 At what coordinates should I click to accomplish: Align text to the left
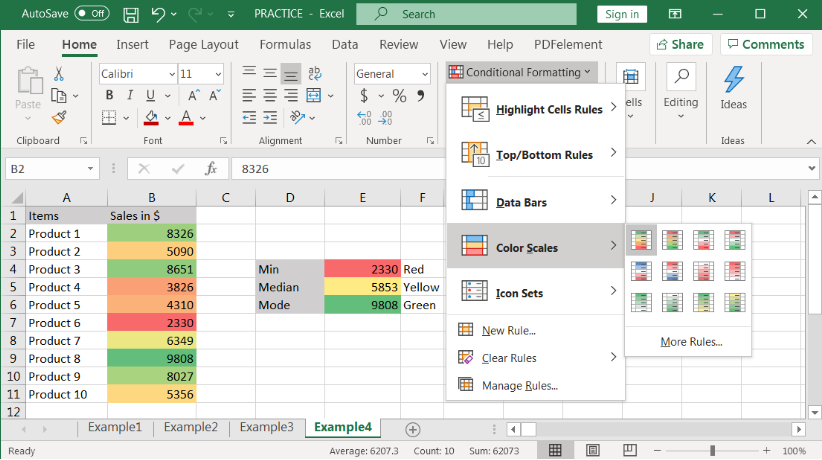click(x=249, y=95)
